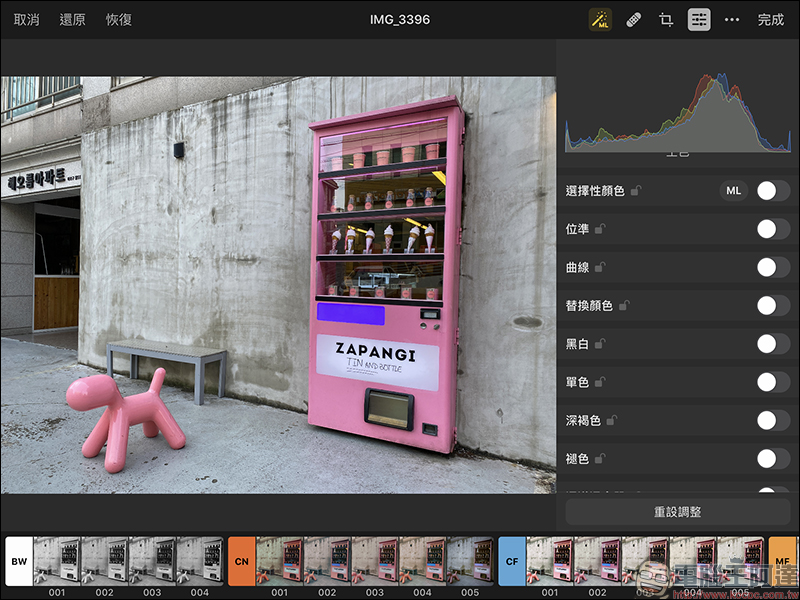Switch on the 深褐色 adjustment
Viewport: 800px width, 600px height.
773,421
